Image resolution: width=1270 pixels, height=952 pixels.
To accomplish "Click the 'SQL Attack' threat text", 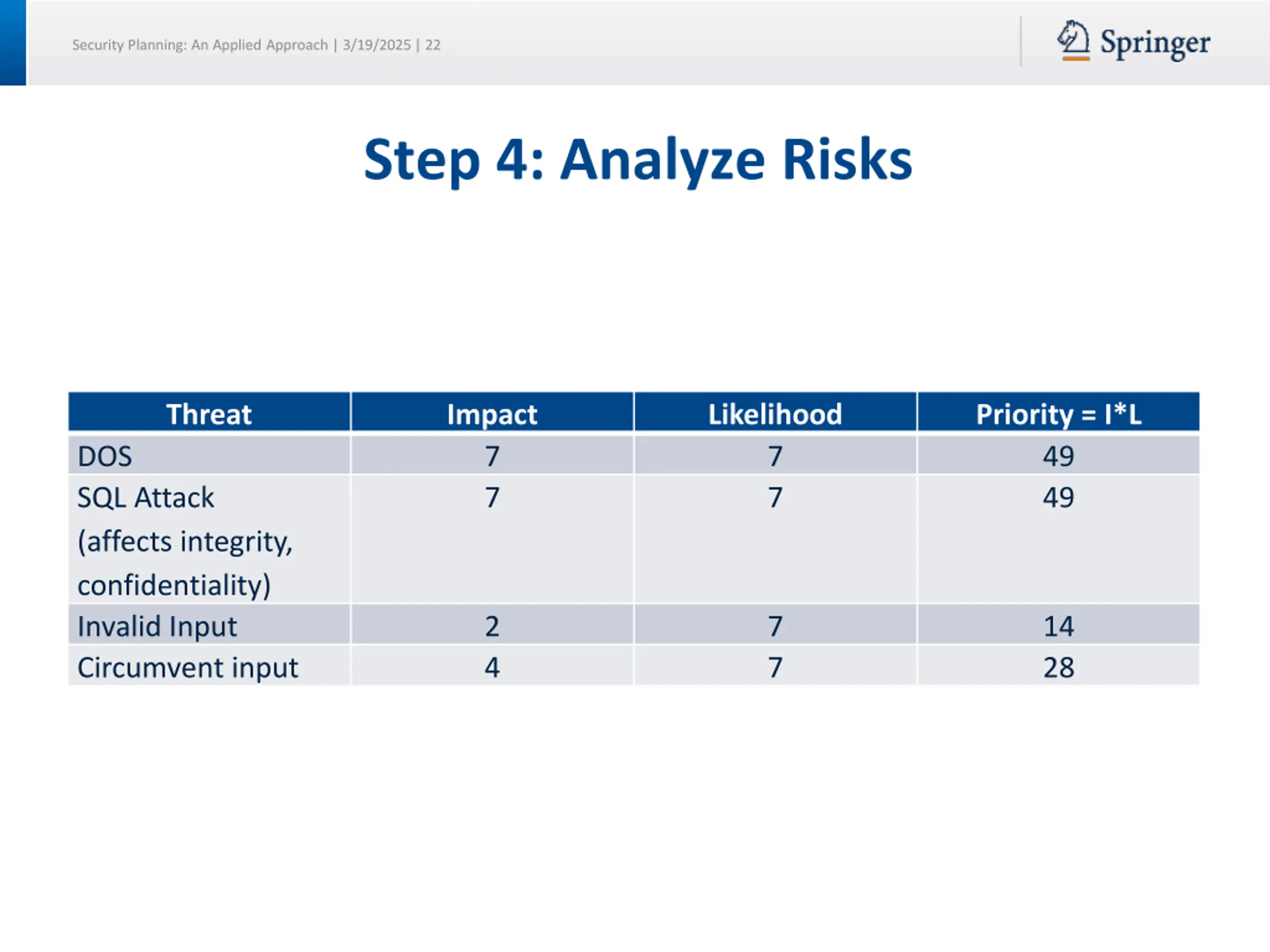I will pos(145,497).
